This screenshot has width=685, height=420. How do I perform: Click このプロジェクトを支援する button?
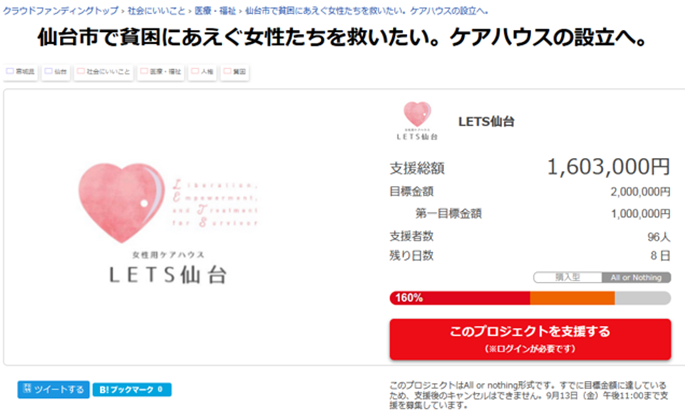coord(530,339)
